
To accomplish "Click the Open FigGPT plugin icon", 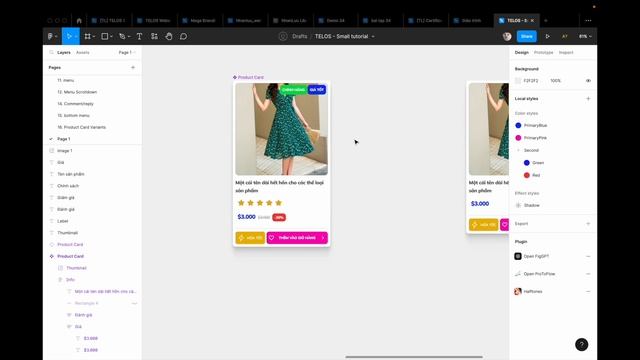I will click(x=518, y=256).
